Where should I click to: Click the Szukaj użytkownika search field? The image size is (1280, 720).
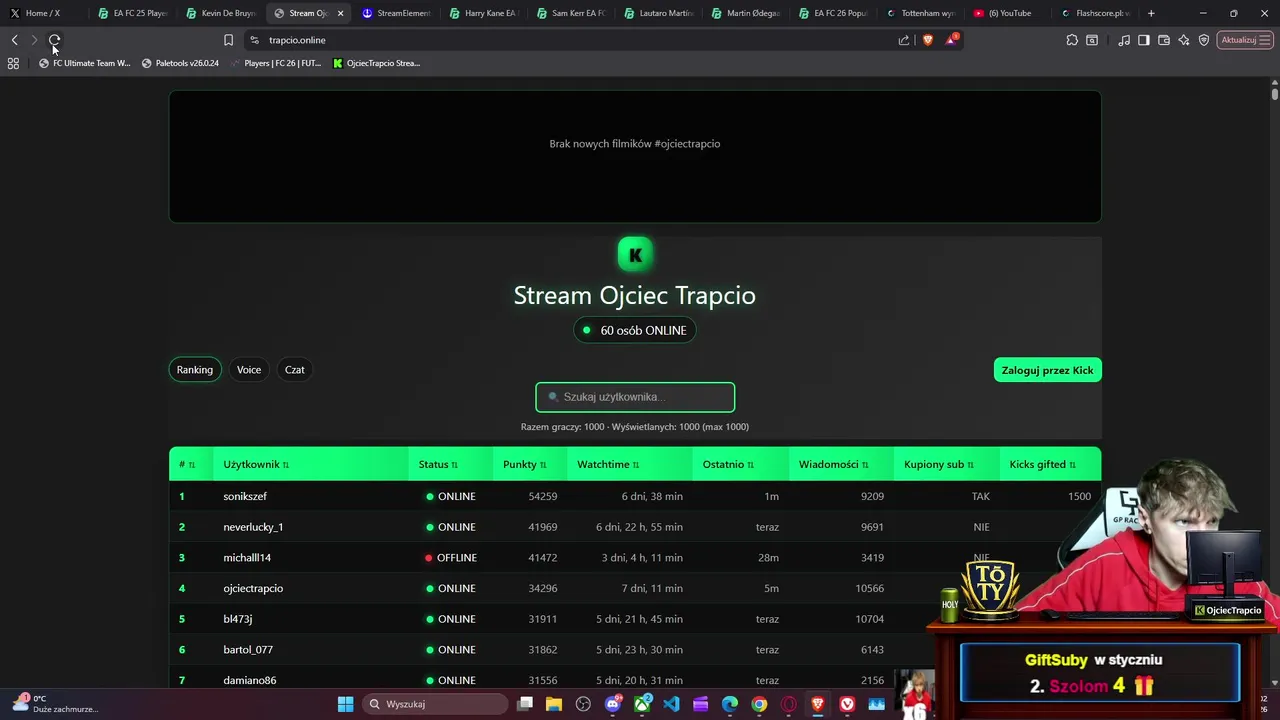pyautogui.click(x=635, y=397)
